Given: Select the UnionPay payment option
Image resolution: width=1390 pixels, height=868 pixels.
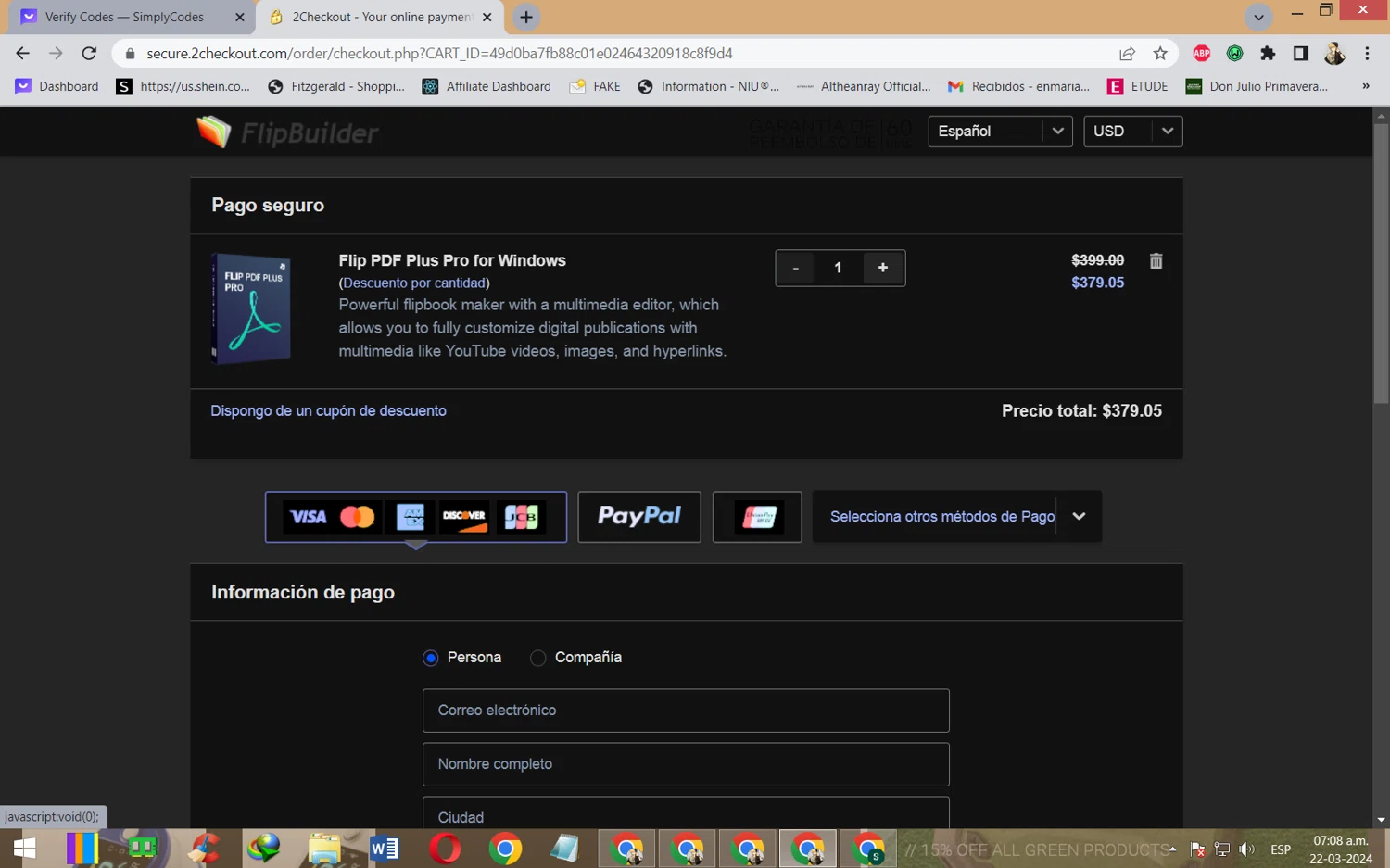Looking at the screenshot, I should [757, 516].
